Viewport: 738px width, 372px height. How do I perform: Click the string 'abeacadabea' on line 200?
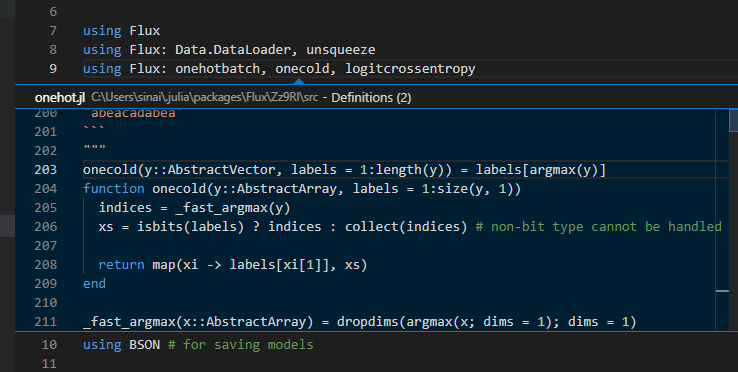[133, 113]
